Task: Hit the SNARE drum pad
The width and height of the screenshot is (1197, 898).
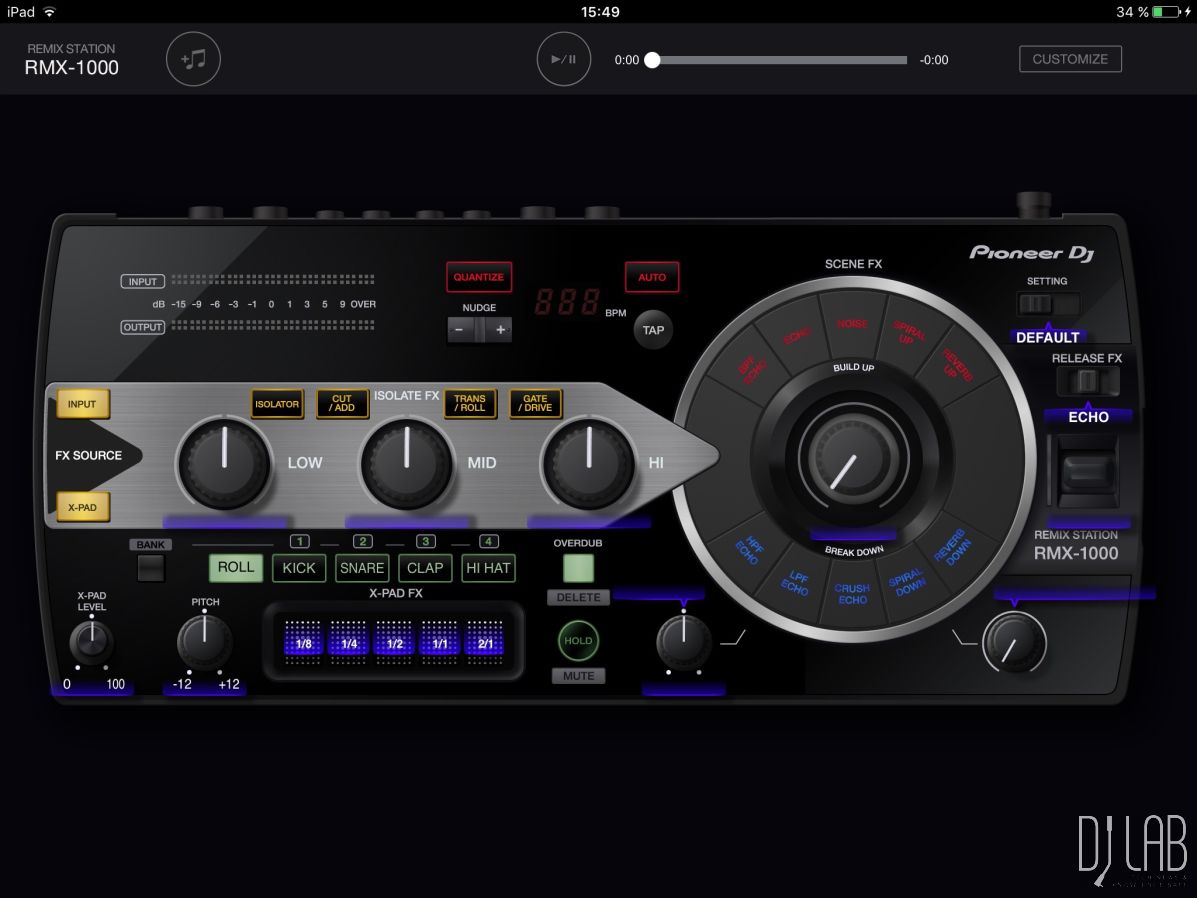Action: 362,568
